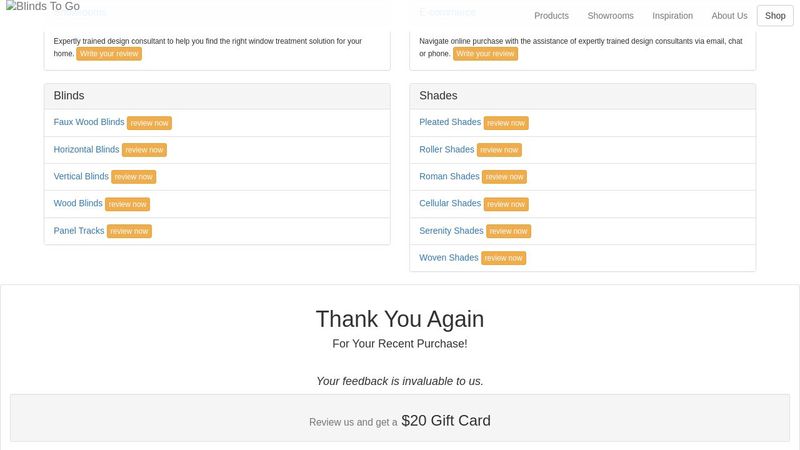Viewport: 800px width, 450px height.
Task: Click the Cellular Shades link
Action: pyautogui.click(x=450, y=203)
